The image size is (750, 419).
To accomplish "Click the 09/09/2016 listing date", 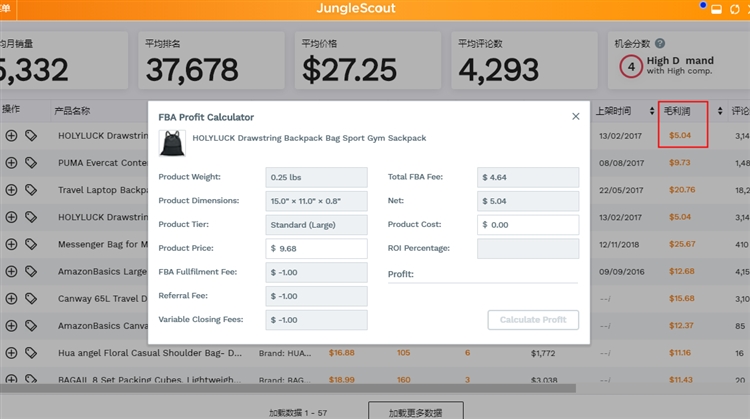I will tap(621, 271).
